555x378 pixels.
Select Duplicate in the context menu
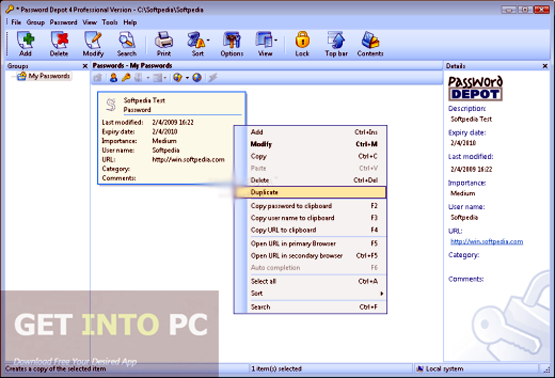pos(310,192)
